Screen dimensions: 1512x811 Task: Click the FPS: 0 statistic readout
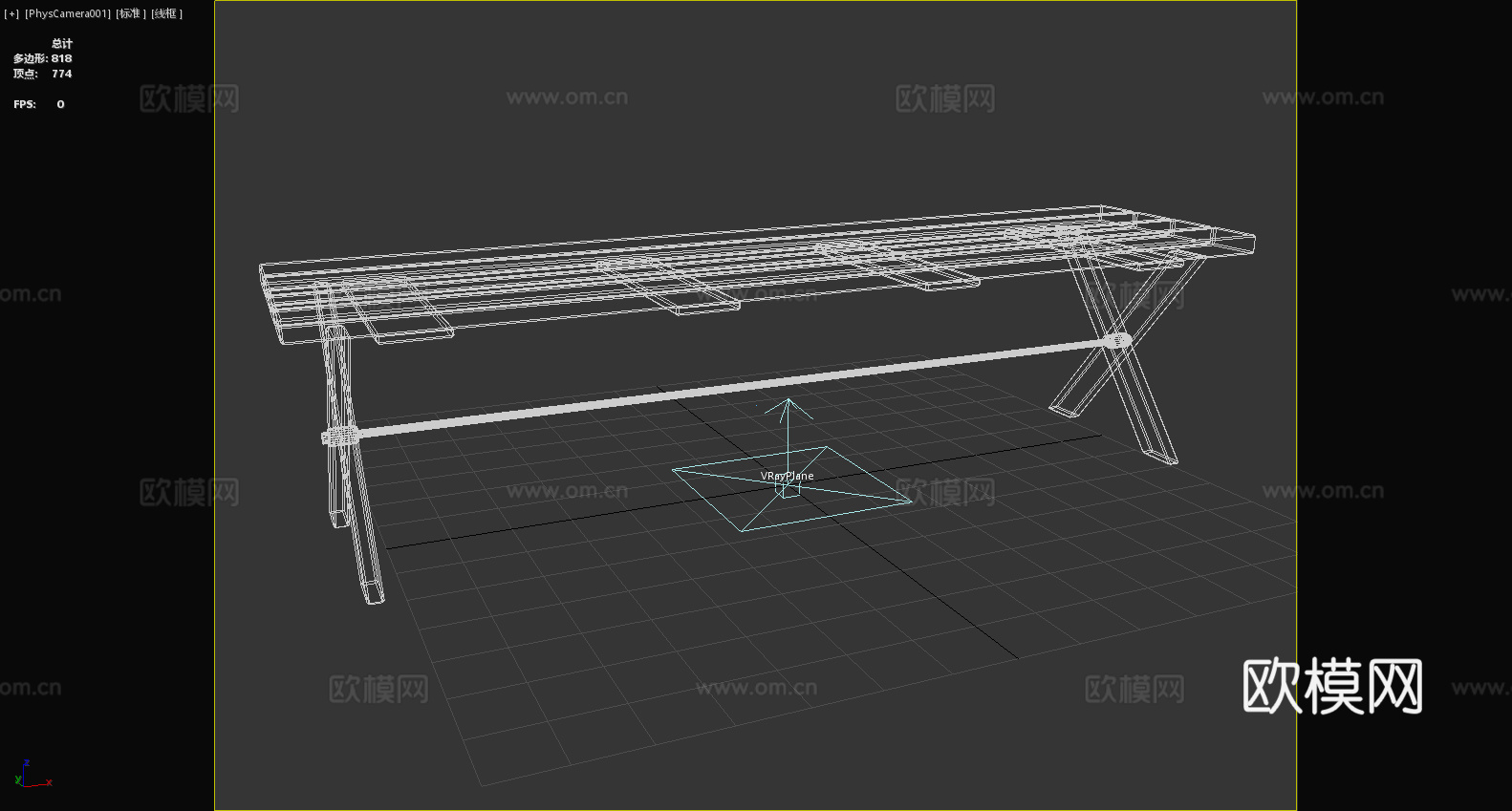tap(39, 104)
